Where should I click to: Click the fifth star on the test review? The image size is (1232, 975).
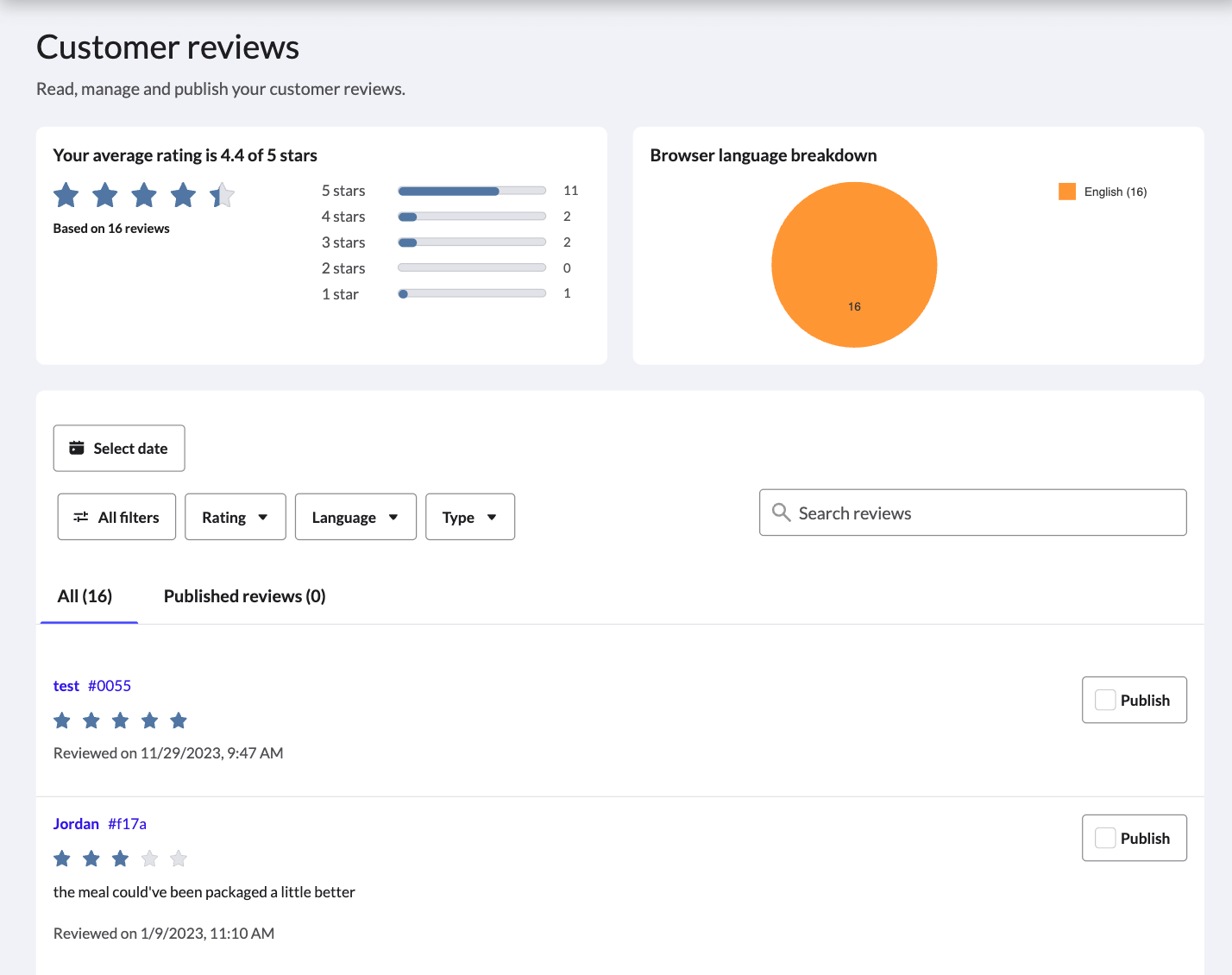pyautogui.click(x=179, y=720)
